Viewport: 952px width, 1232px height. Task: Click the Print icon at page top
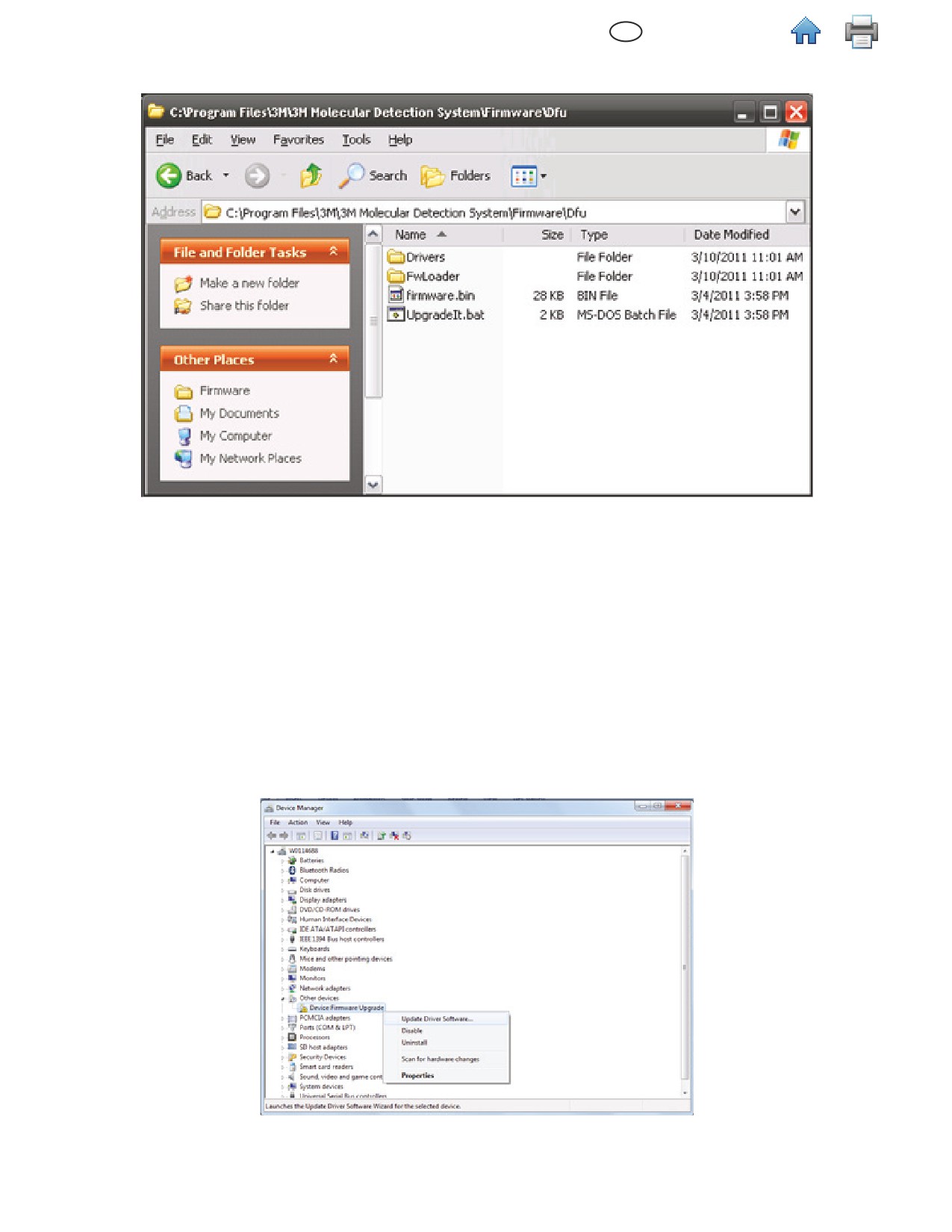861,31
